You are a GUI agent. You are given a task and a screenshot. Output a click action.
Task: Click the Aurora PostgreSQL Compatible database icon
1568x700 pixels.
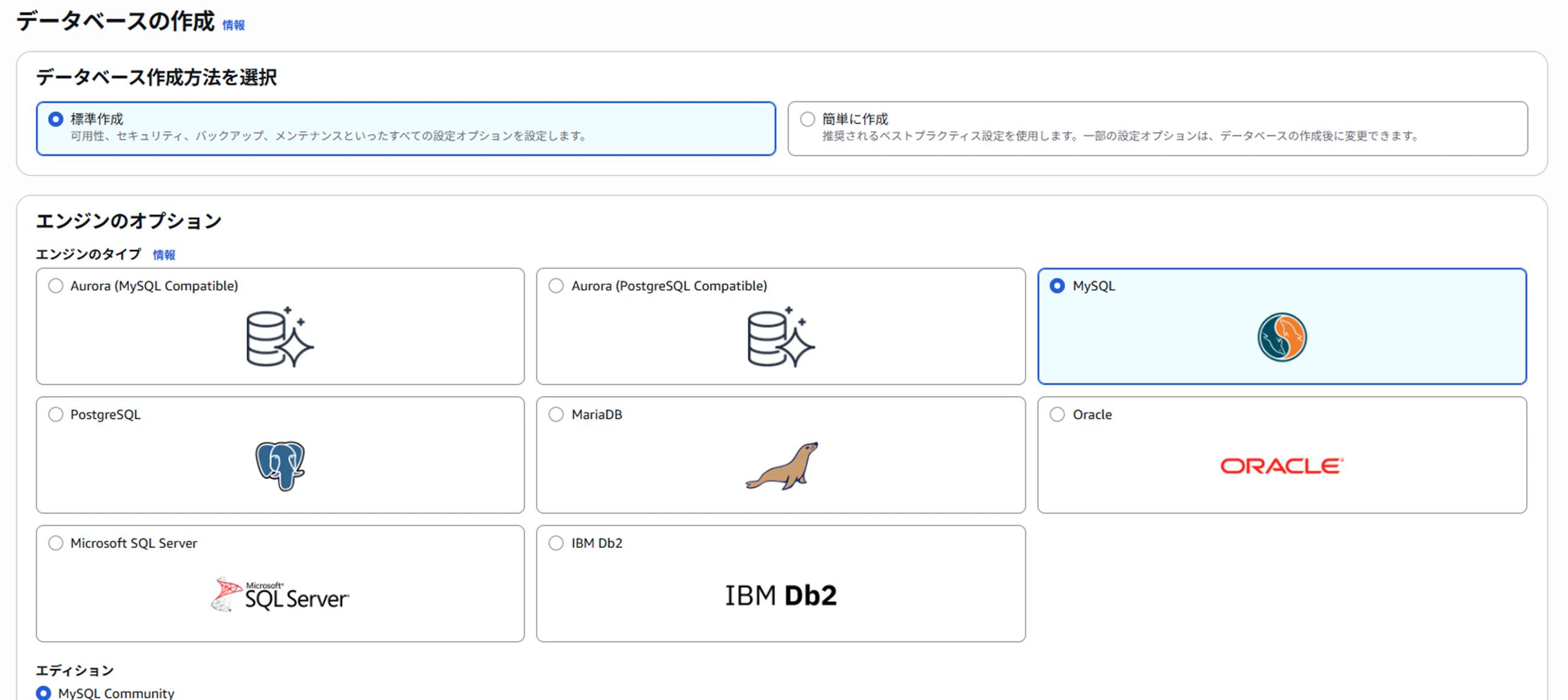click(781, 337)
